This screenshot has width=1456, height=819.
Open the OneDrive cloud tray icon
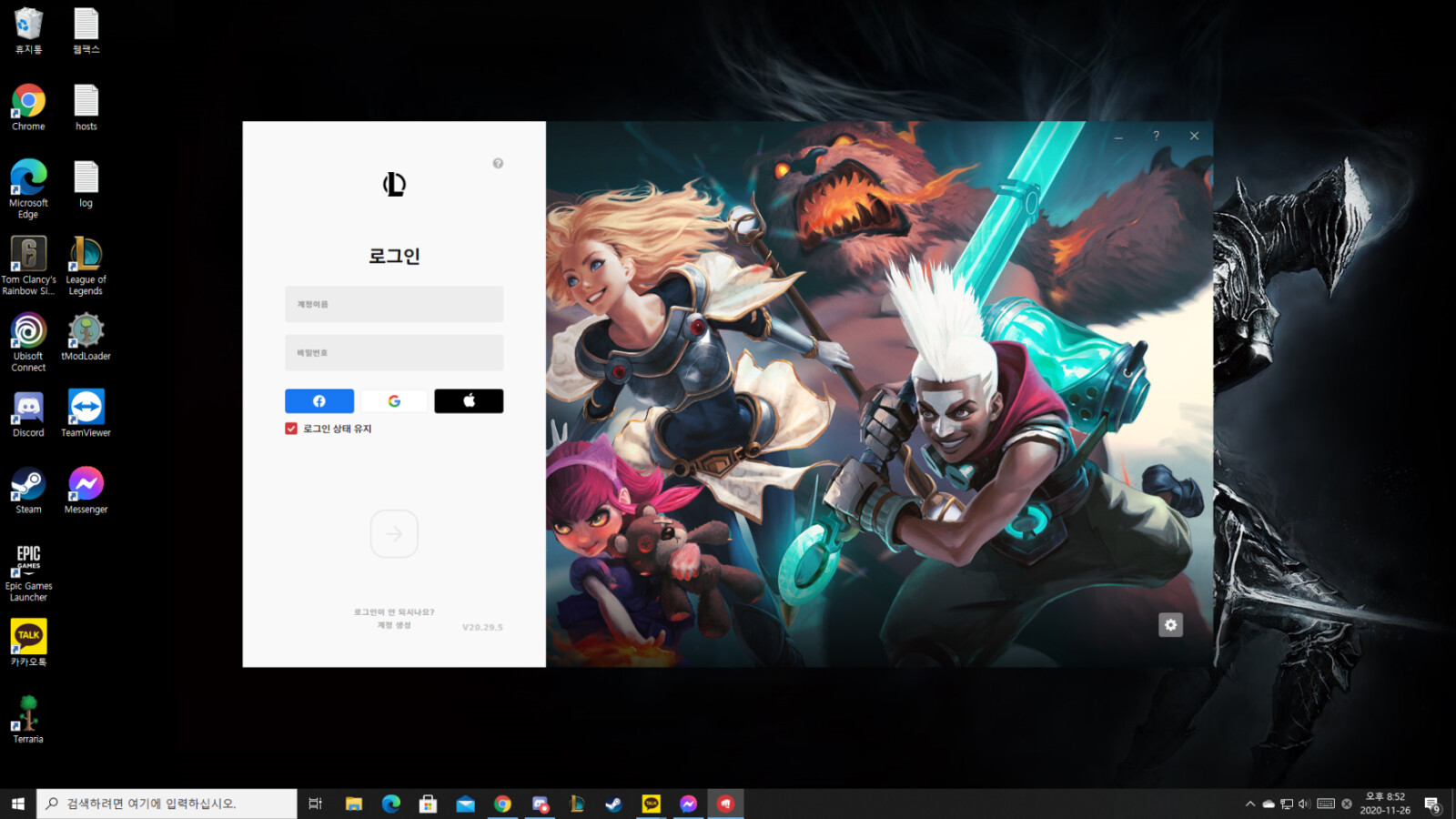point(1269,804)
